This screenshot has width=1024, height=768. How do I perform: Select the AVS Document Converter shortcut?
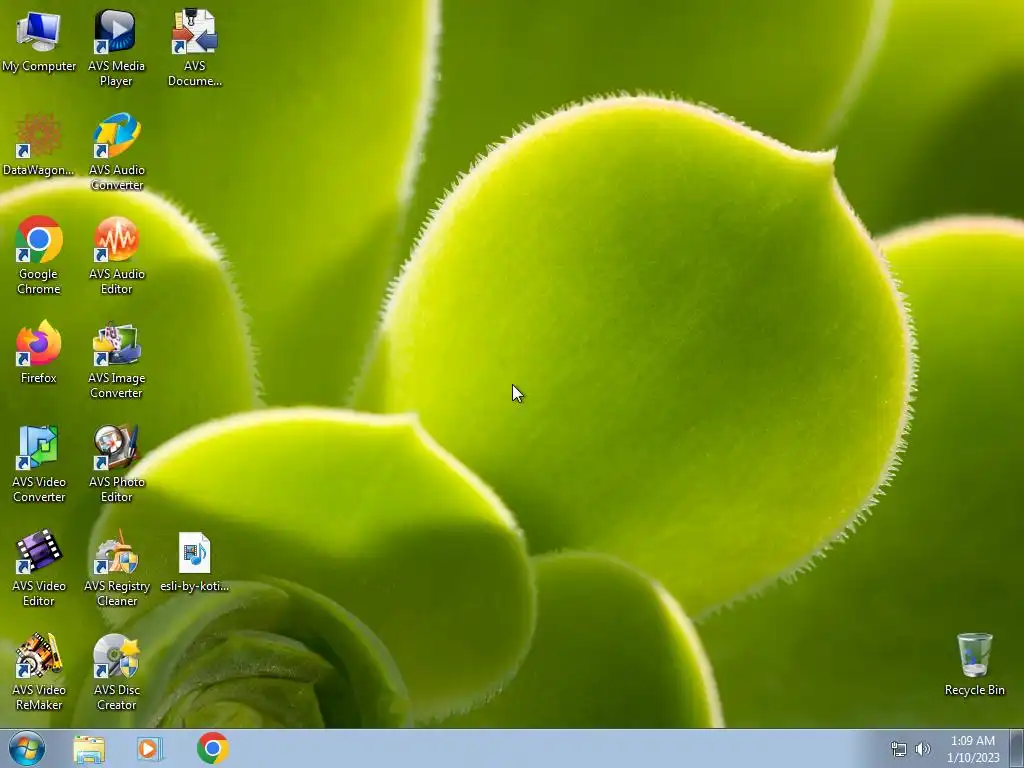(x=195, y=49)
